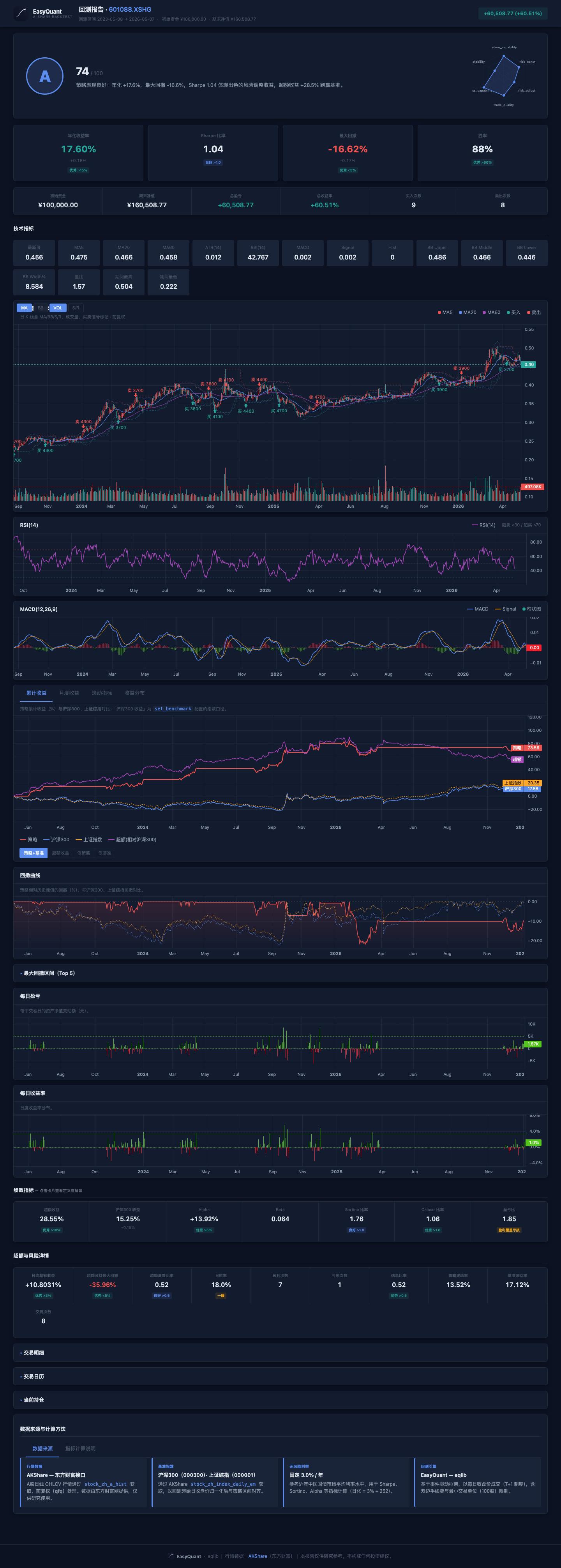Open the 601088.XSHG stock code link
Image resolution: width=561 pixels, height=1568 pixels.
pyautogui.click(x=130, y=9)
